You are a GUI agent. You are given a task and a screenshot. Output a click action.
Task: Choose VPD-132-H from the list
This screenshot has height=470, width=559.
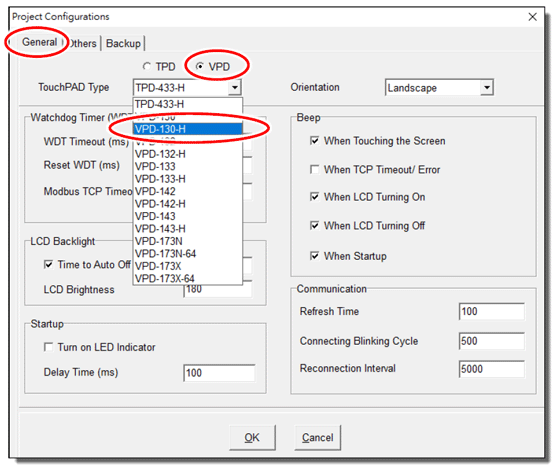[x=188, y=154]
